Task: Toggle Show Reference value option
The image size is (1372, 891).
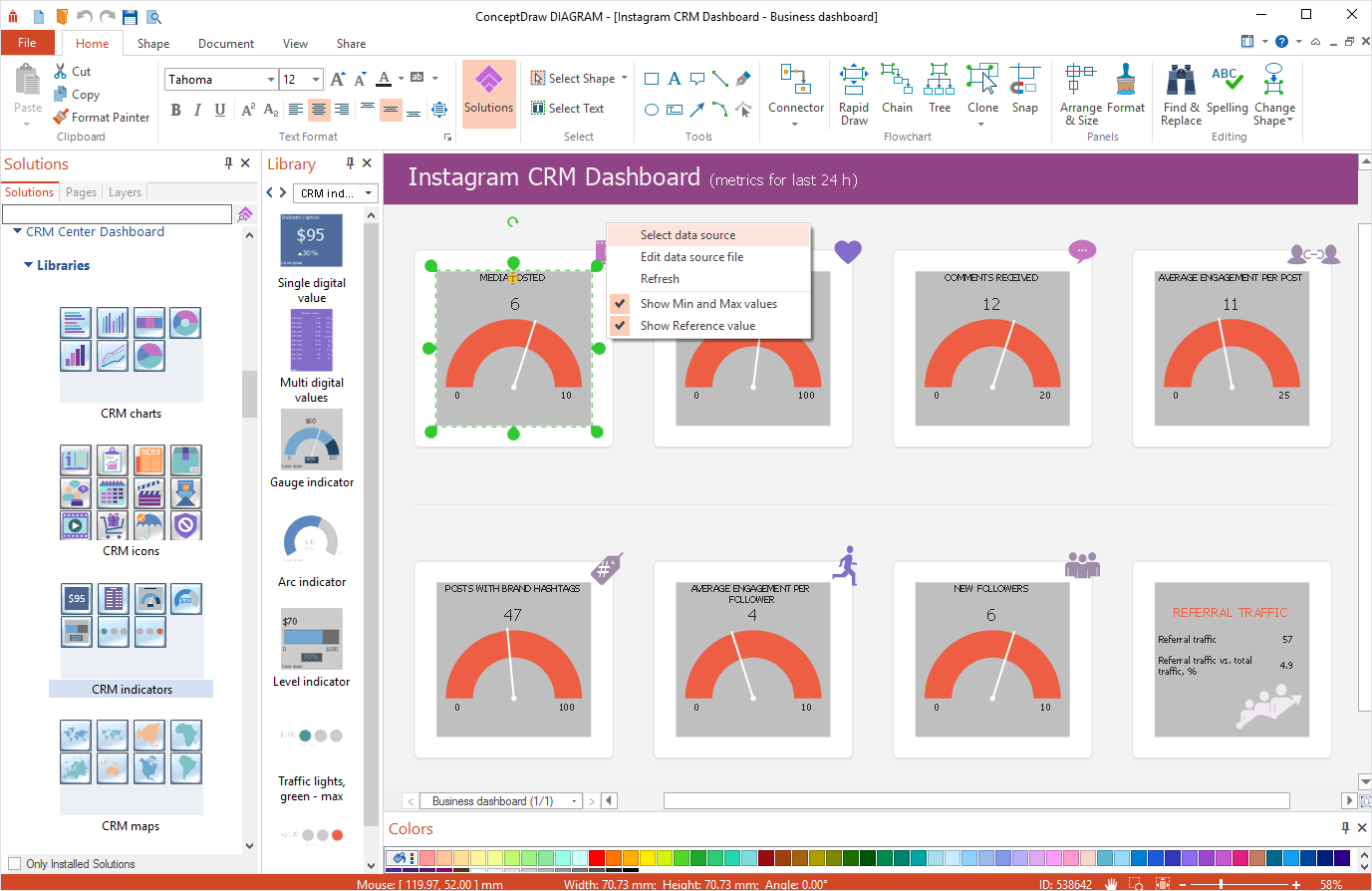Action: tap(697, 326)
